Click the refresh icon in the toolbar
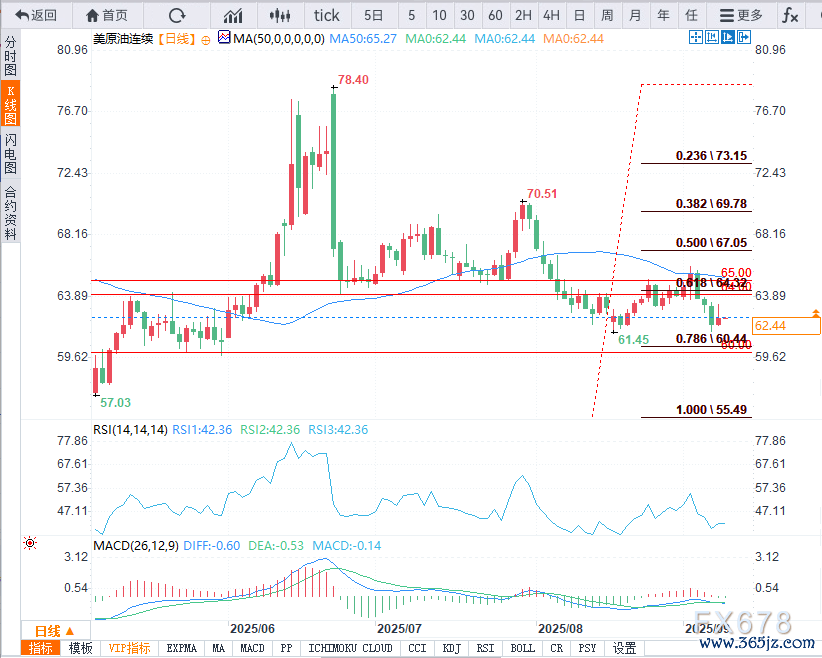The image size is (822, 658). point(177,15)
